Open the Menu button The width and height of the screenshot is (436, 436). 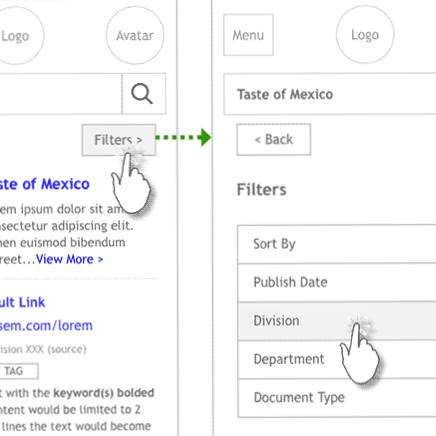(248, 35)
